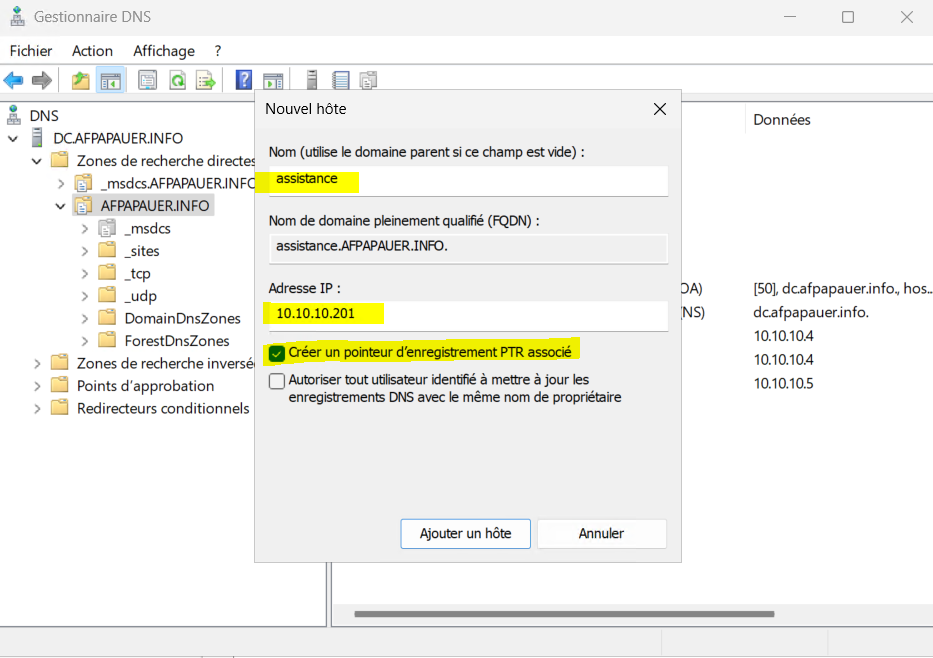Enable Autoriser tout utilisateur identifié checkbox
Image resolution: width=933 pixels, height=658 pixels.
coord(277,381)
